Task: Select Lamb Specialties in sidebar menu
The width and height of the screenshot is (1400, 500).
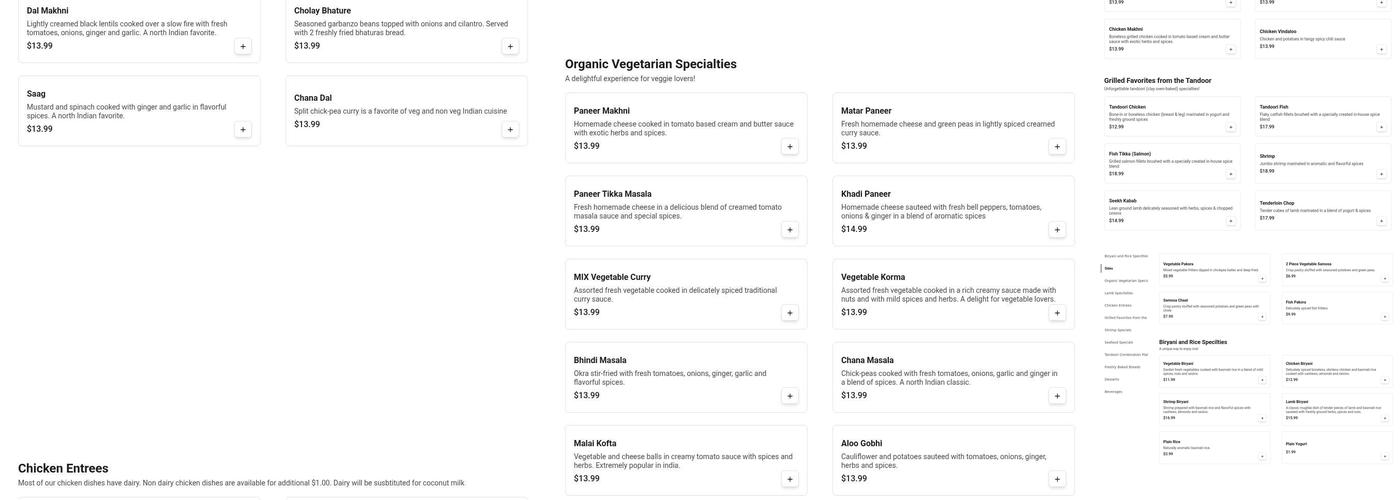Action: [1119, 293]
